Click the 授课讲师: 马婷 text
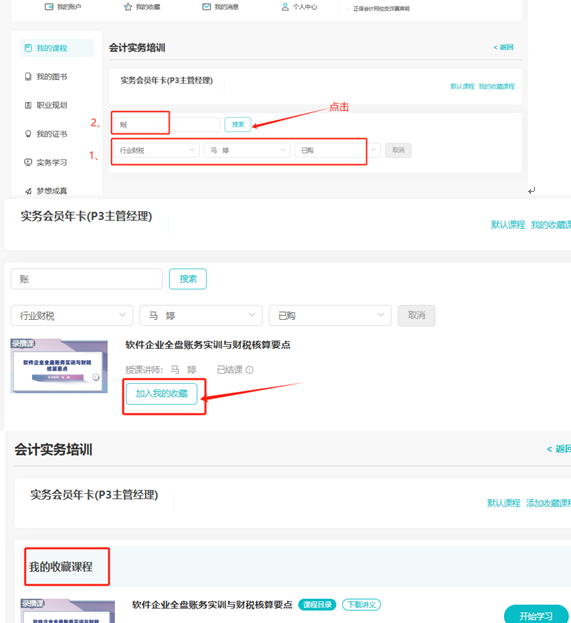Viewport: 571px width, 623px height. pos(161,370)
